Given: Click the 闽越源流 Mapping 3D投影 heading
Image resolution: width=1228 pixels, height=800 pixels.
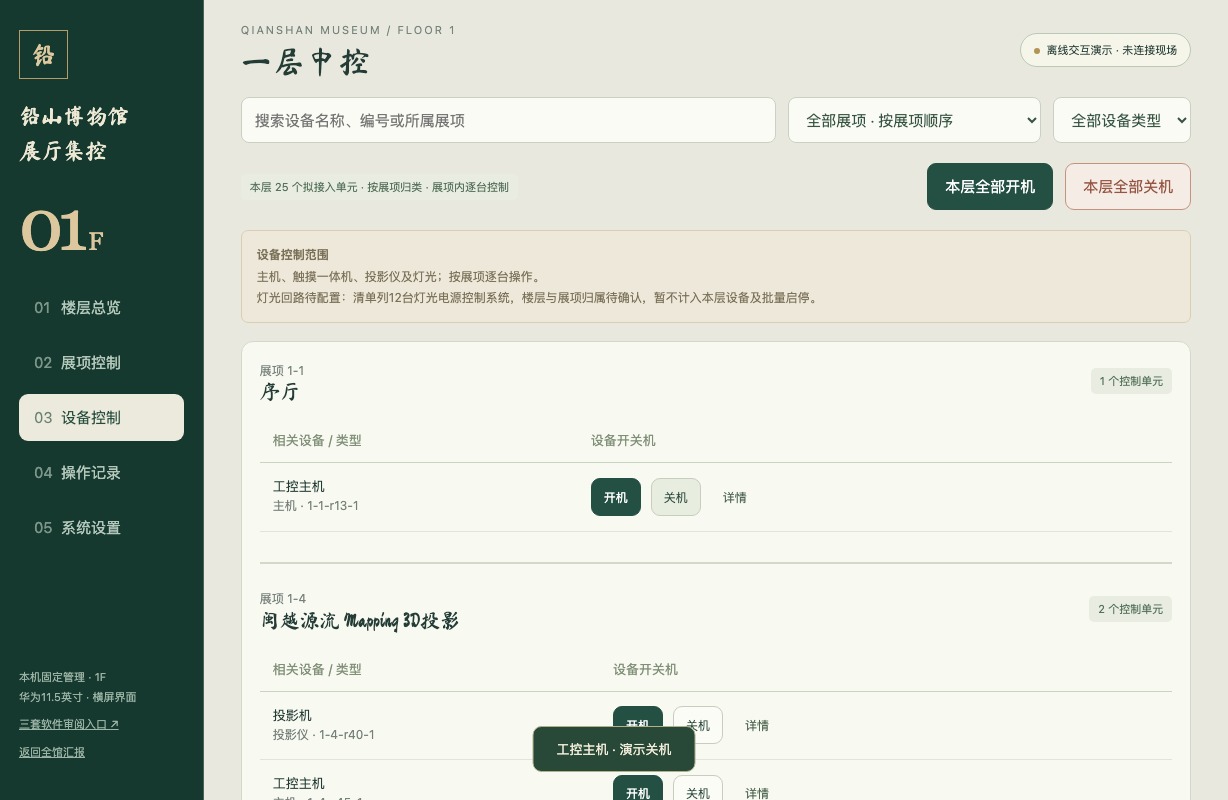Looking at the screenshot, I should click(360, 621).
